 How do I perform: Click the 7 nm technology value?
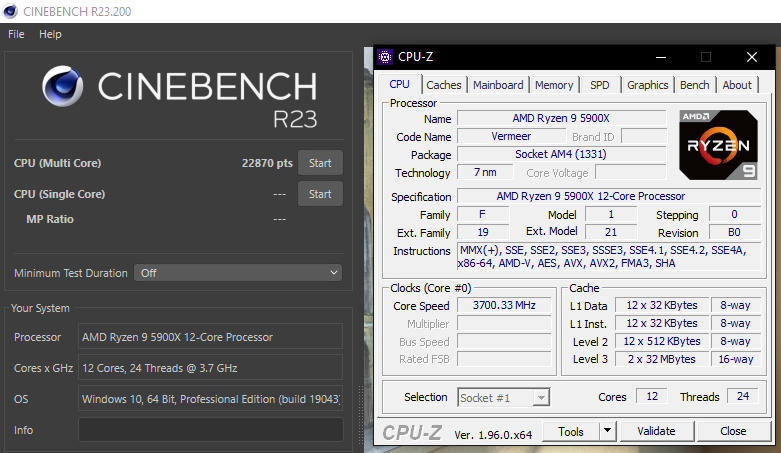click(x=485, y=172)
